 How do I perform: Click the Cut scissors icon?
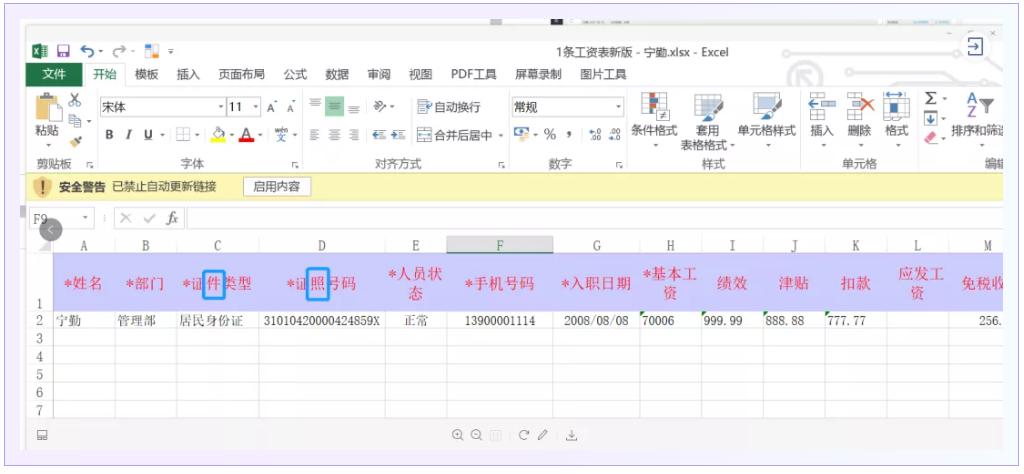(x=75, y=100)
